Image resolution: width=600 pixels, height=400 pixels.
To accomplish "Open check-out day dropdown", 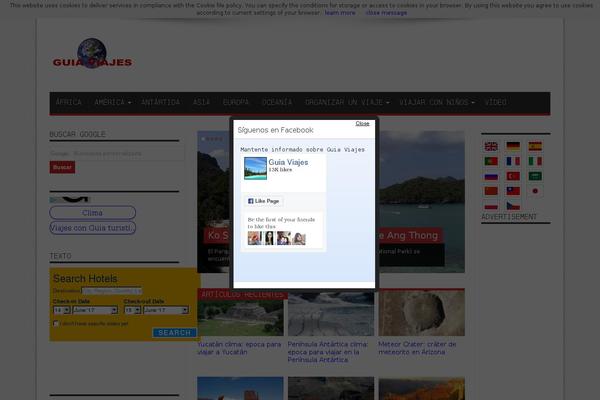I will click(x=132, y=310).
